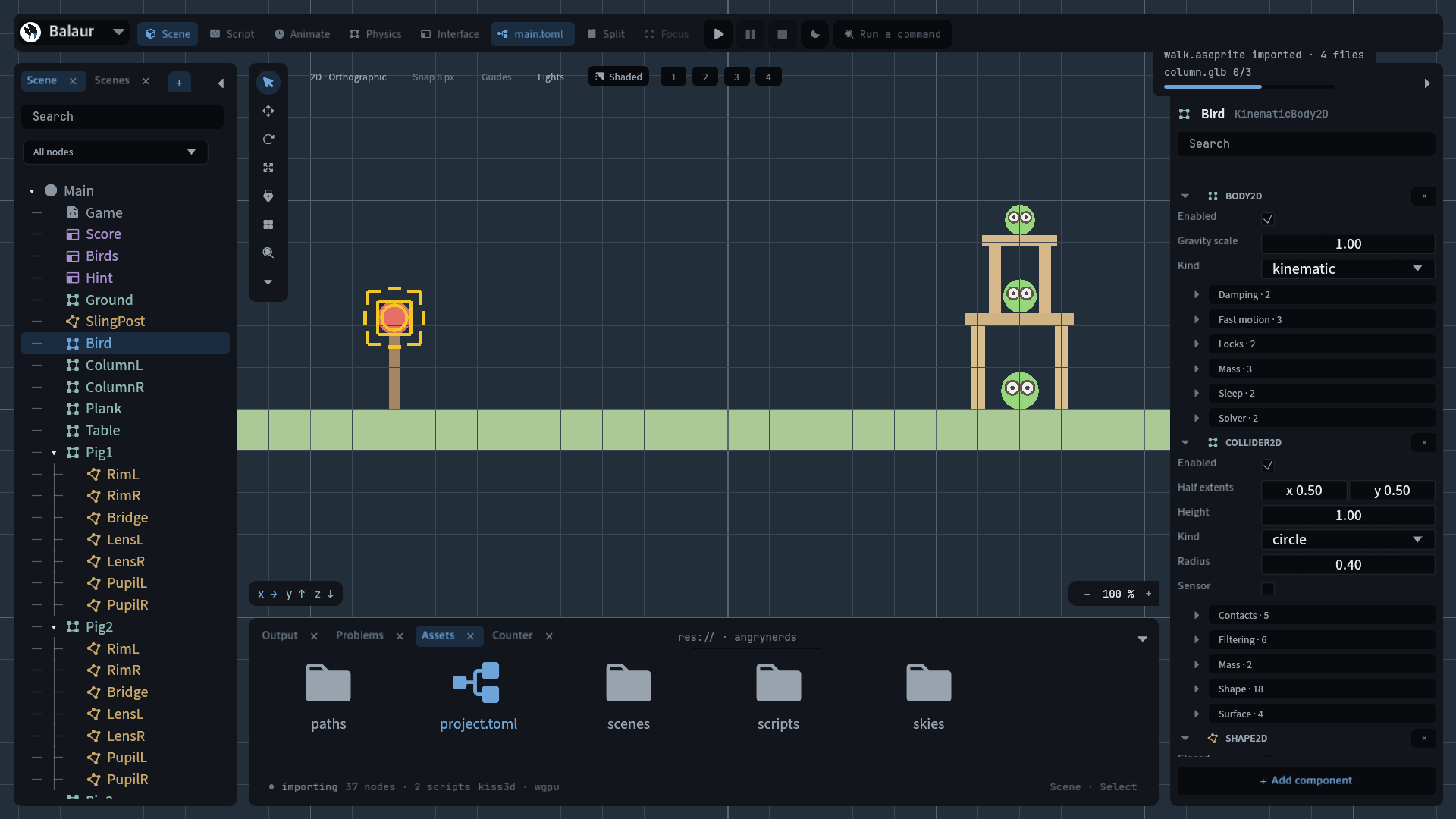Pause the running scene

tap(750, 34)
